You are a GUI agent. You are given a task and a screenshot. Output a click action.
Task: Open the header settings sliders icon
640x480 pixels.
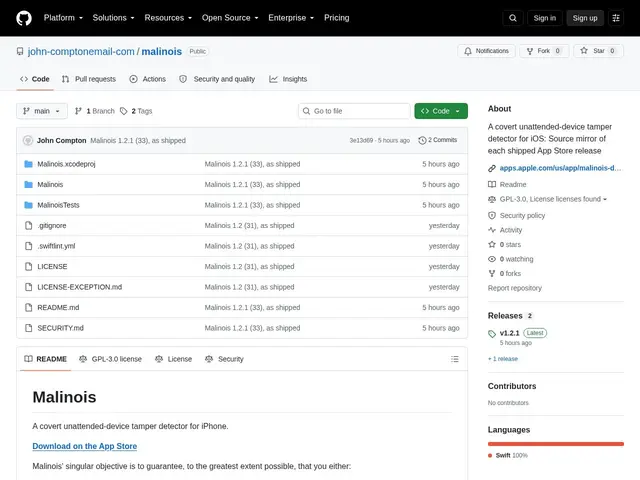coord(616,18)
